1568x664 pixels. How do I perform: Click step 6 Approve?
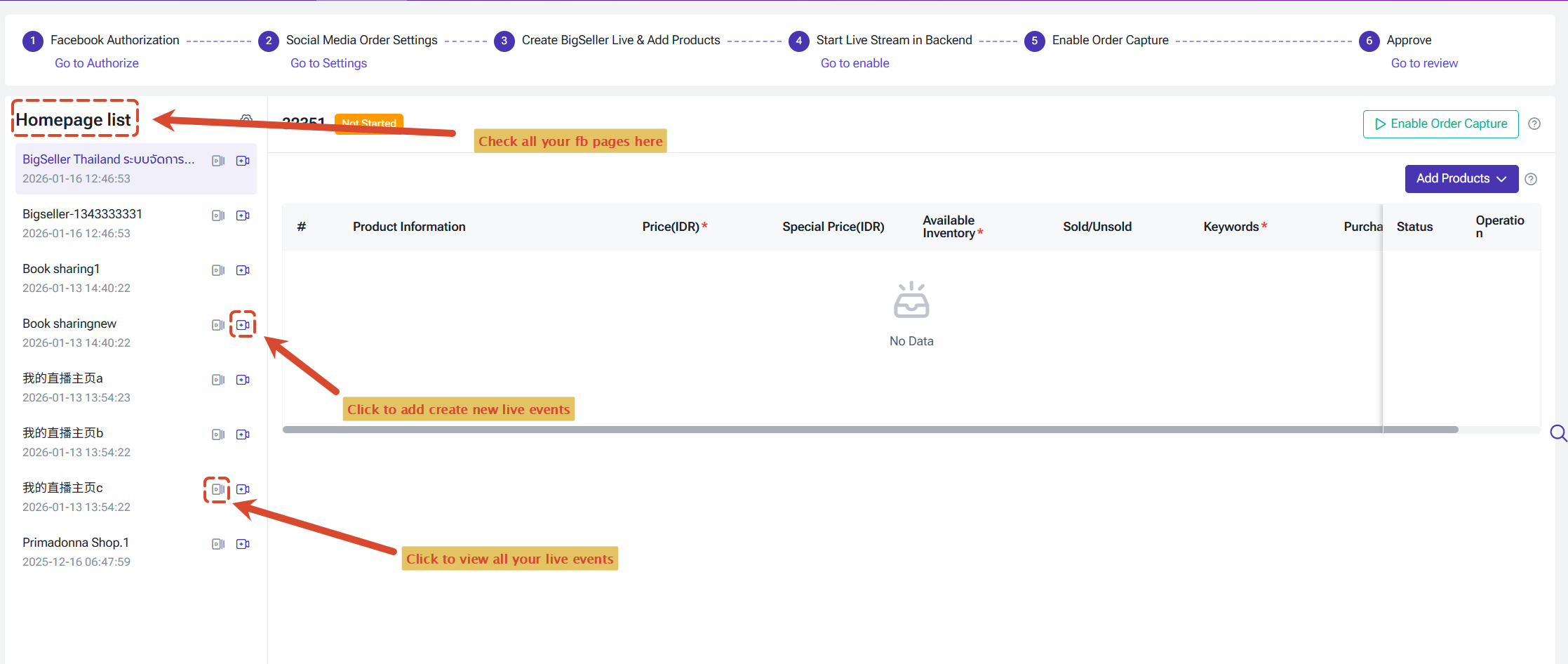coord(1395,41)
